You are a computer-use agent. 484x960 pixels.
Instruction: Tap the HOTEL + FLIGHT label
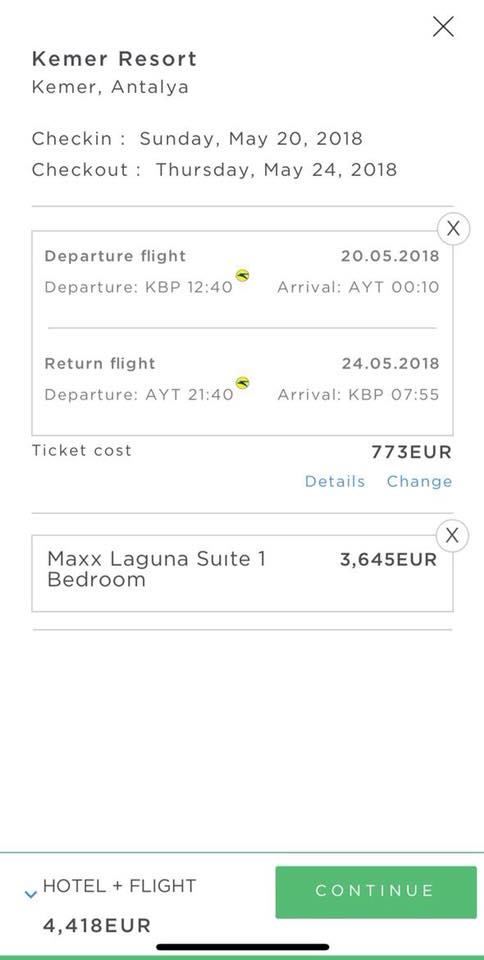click(x=119, y=886)
